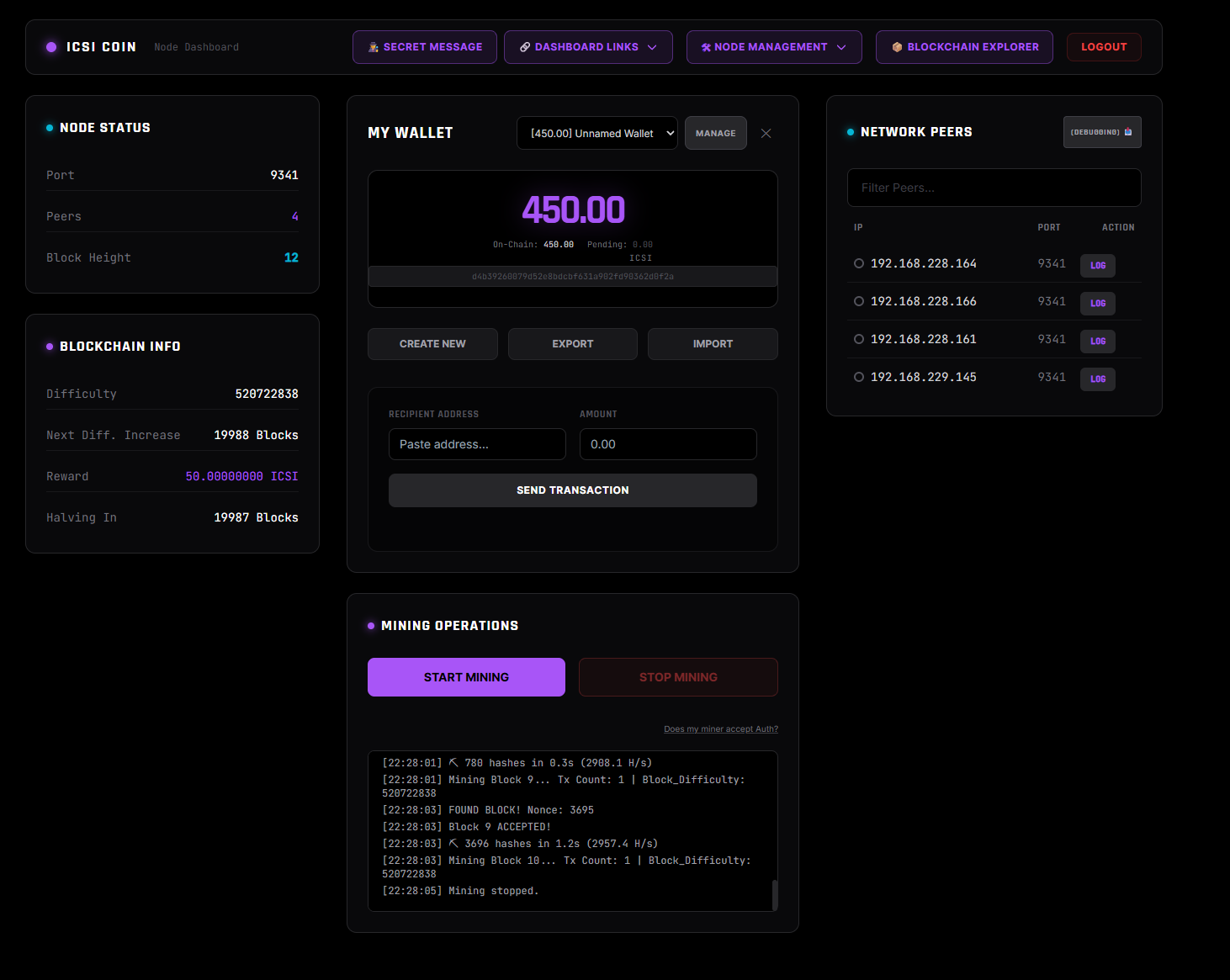This screenshot has width=1230, height=980.
Task: Click the Halving In value 19987 Blocks
Action: coord(257,517)
